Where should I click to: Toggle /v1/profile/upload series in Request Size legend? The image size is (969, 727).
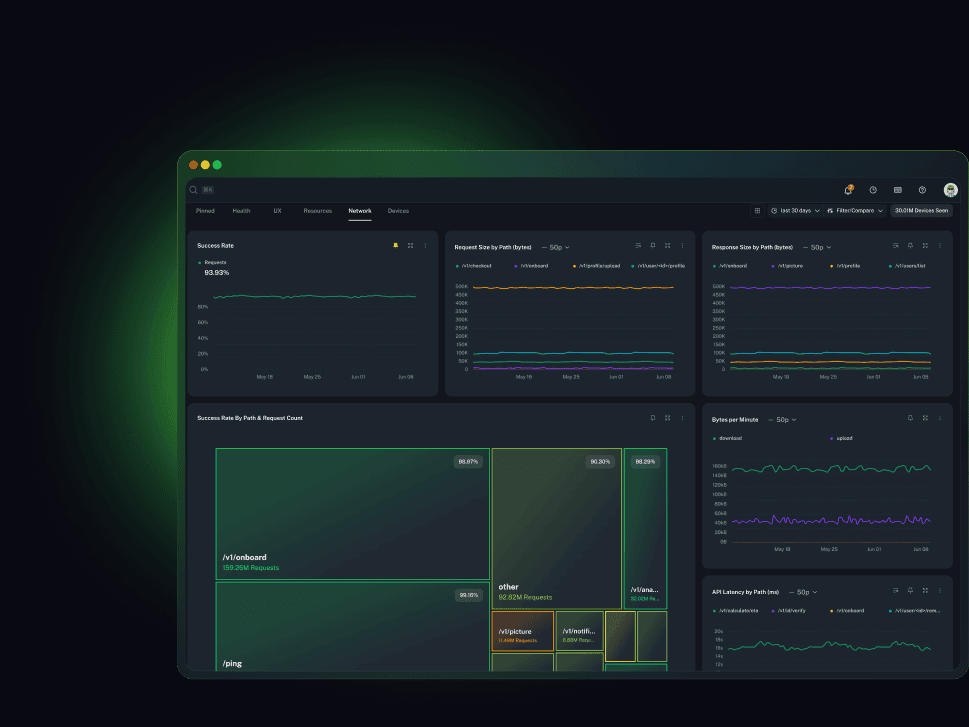596,266
